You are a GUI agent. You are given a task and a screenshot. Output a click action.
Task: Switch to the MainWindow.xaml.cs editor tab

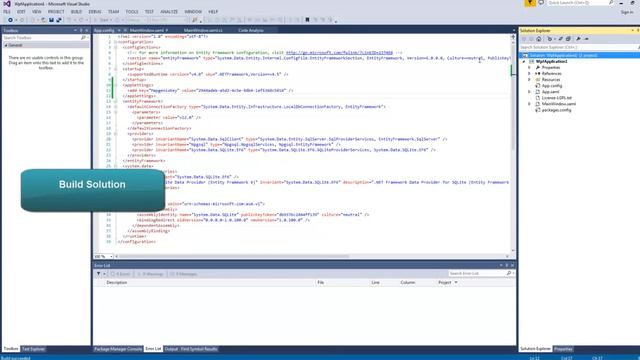coord(203,30)
